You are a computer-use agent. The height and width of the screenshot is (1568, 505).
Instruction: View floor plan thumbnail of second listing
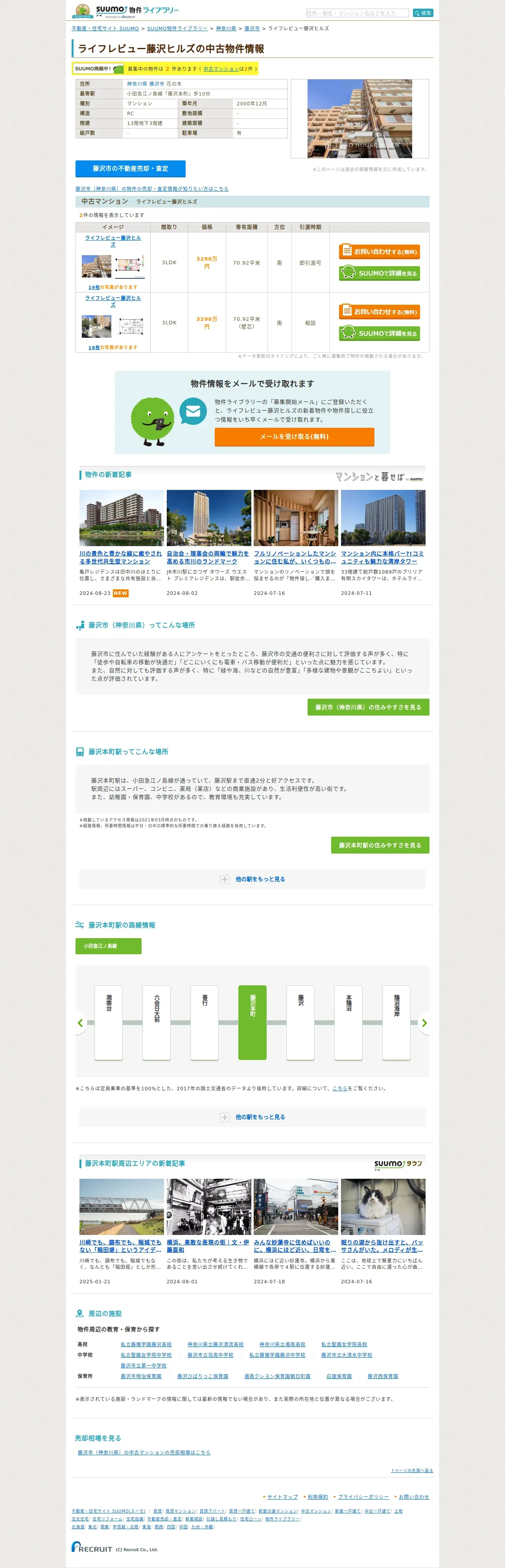pyautogui.click(x=130, y=326)
